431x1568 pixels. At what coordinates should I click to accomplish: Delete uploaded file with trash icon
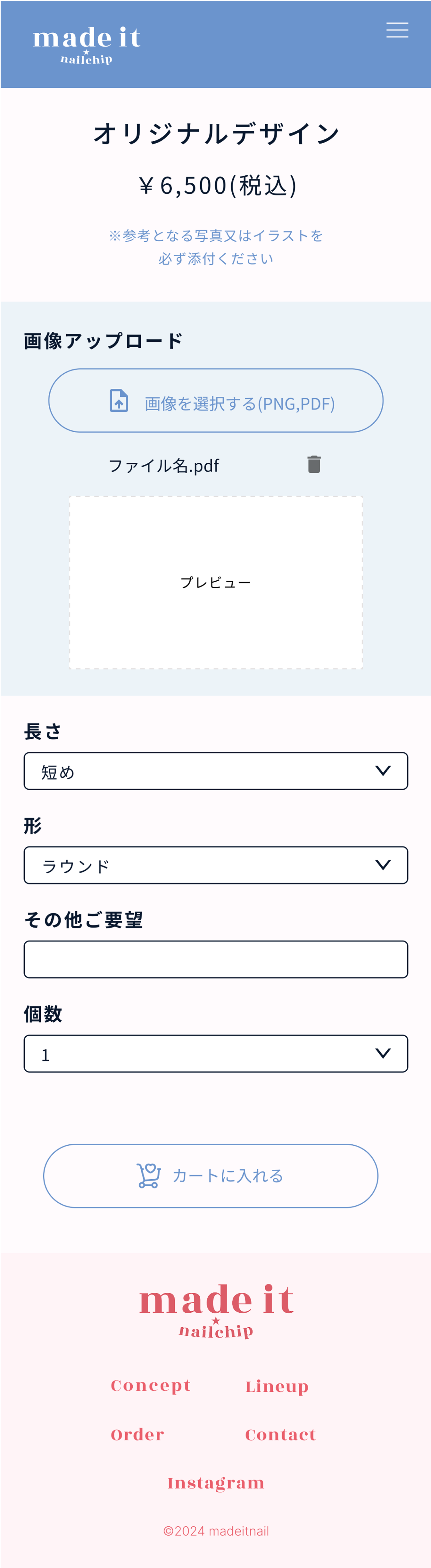(x=314, y=464)
